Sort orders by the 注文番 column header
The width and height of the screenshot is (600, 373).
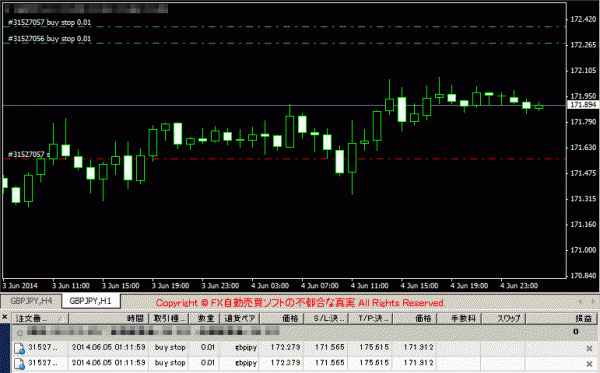(40, 318)
